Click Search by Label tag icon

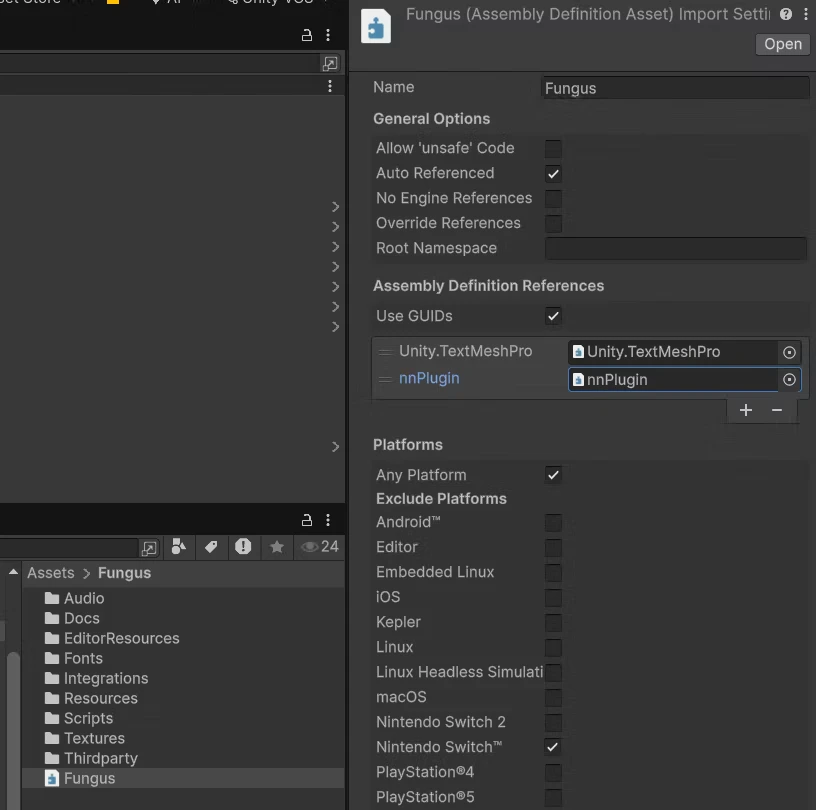tap(211, 547)
